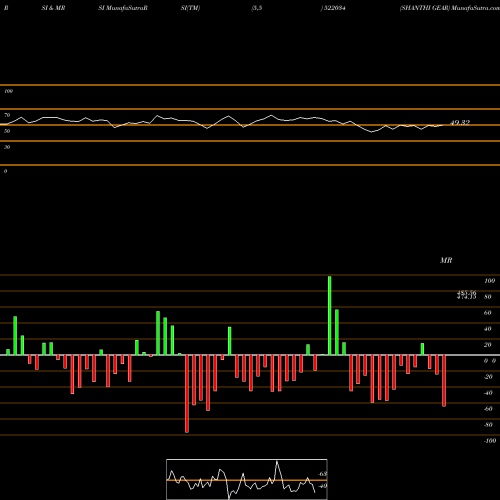This screenshot has width=500, height=500.
Task: Open the mini RSI overview thumbnail chart
Action: (247, 479)
